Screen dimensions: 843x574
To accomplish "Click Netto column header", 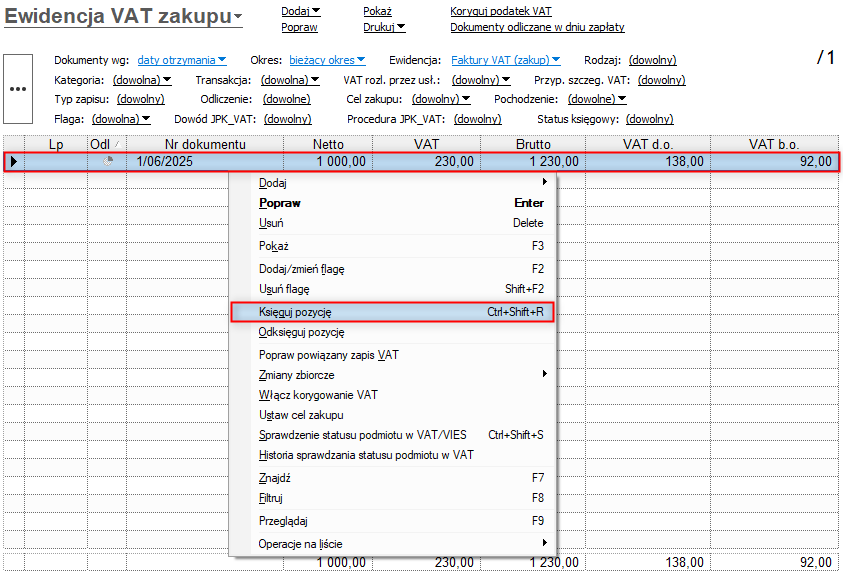I will click(x=328, y=144).
